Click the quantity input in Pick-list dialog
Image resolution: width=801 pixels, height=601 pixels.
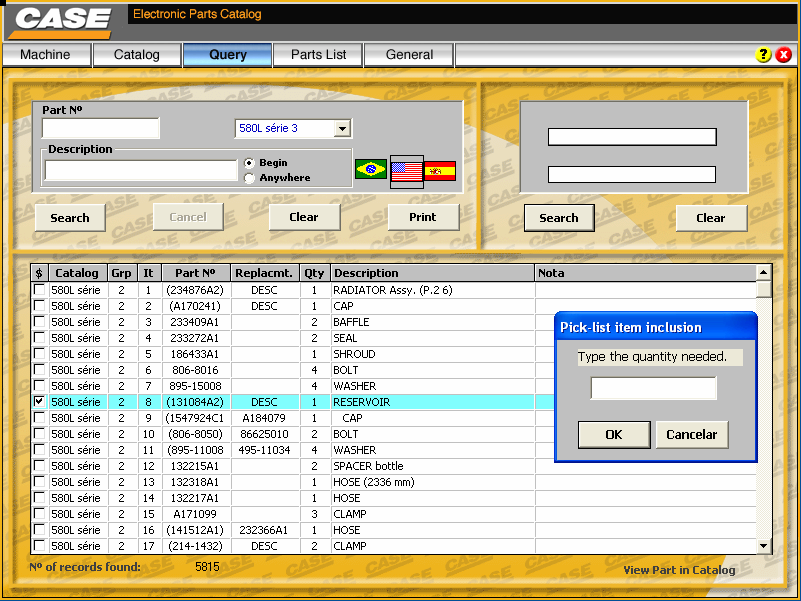click(653, 388)
